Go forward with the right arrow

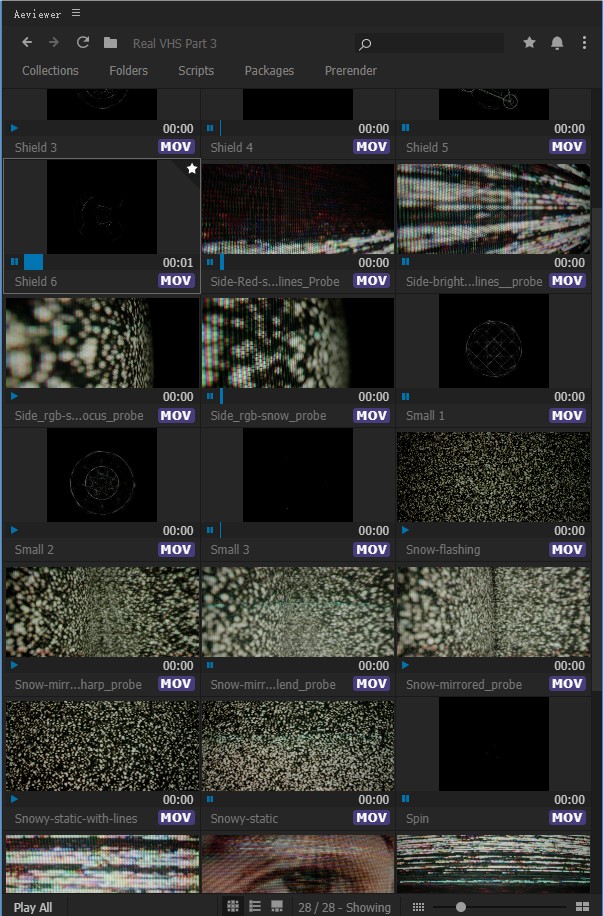click(x=54, y=43)
